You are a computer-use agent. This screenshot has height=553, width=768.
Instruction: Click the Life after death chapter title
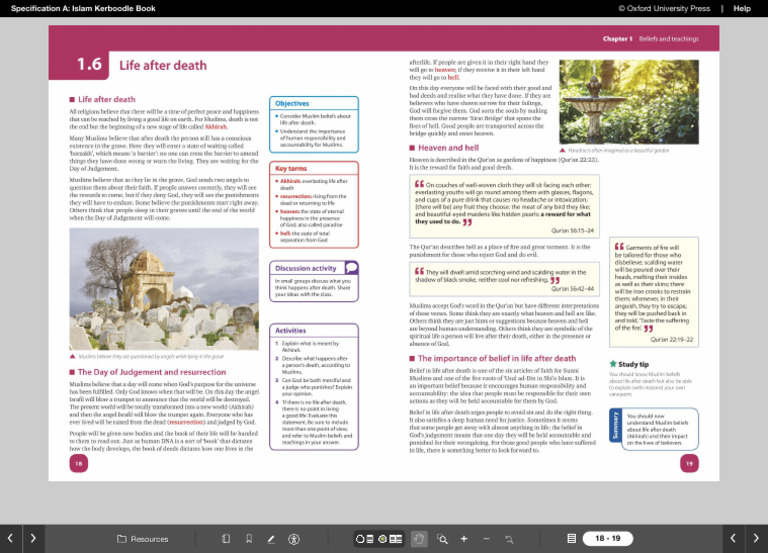click(x=163, y=65)
